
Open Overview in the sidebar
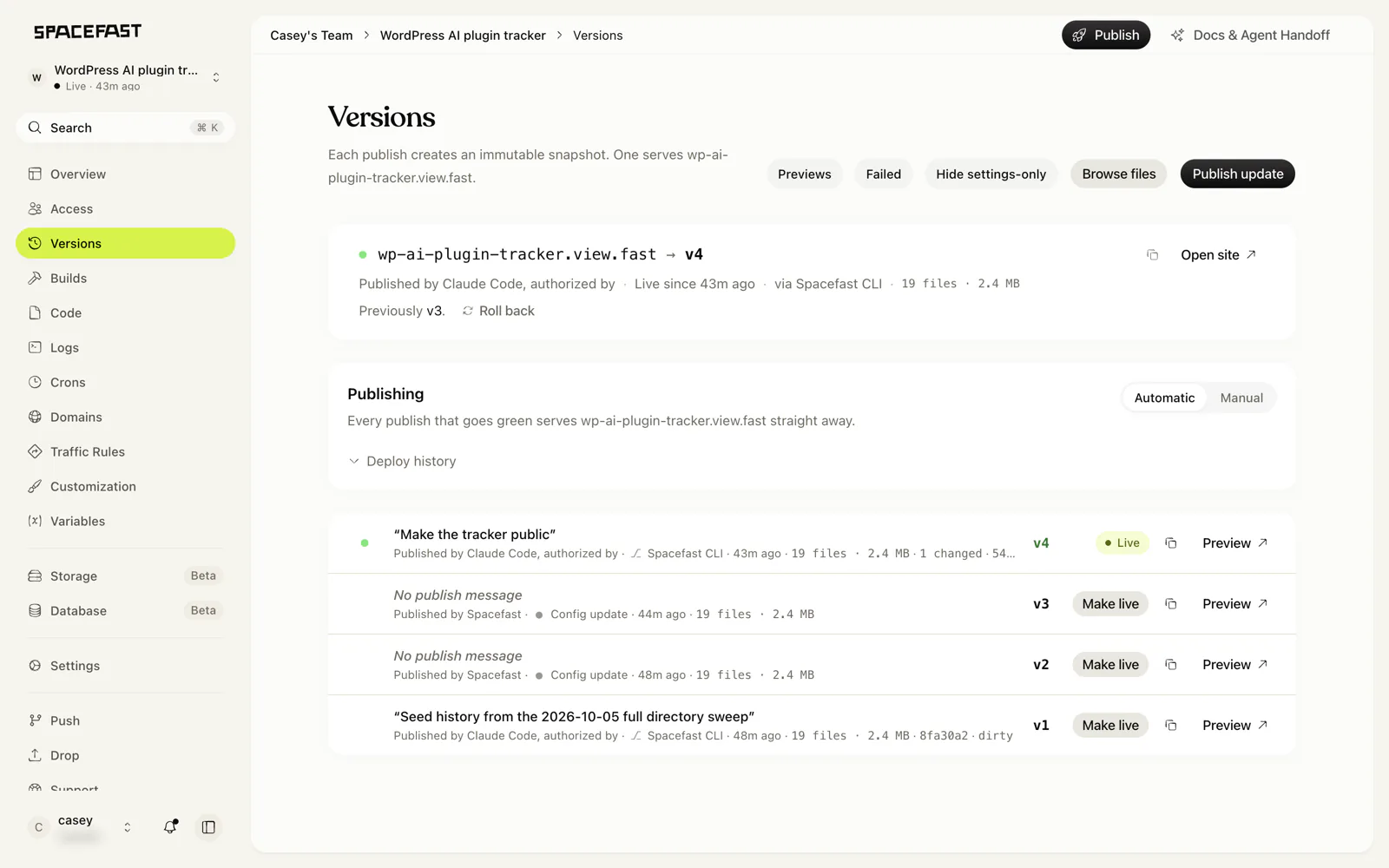tap(125, 174)
